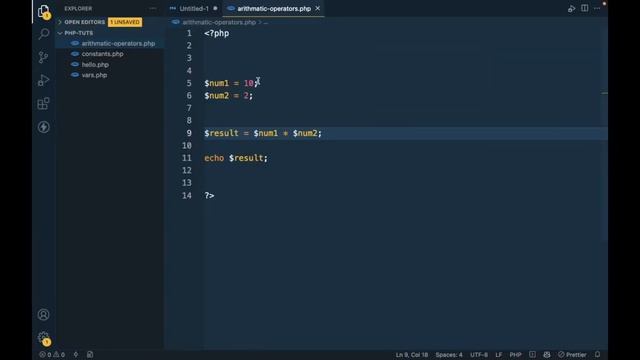Click the $result assignment code line
Screen dimensions: 640x360
click(263, 133)
